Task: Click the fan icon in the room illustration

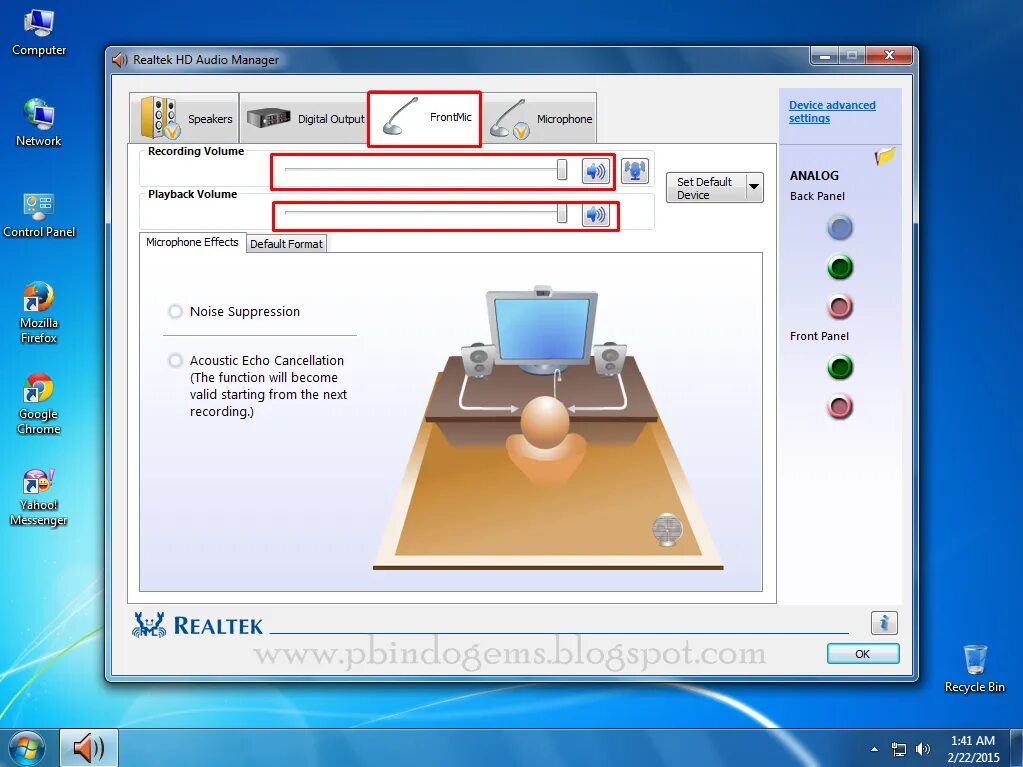Action: [667, 530]
